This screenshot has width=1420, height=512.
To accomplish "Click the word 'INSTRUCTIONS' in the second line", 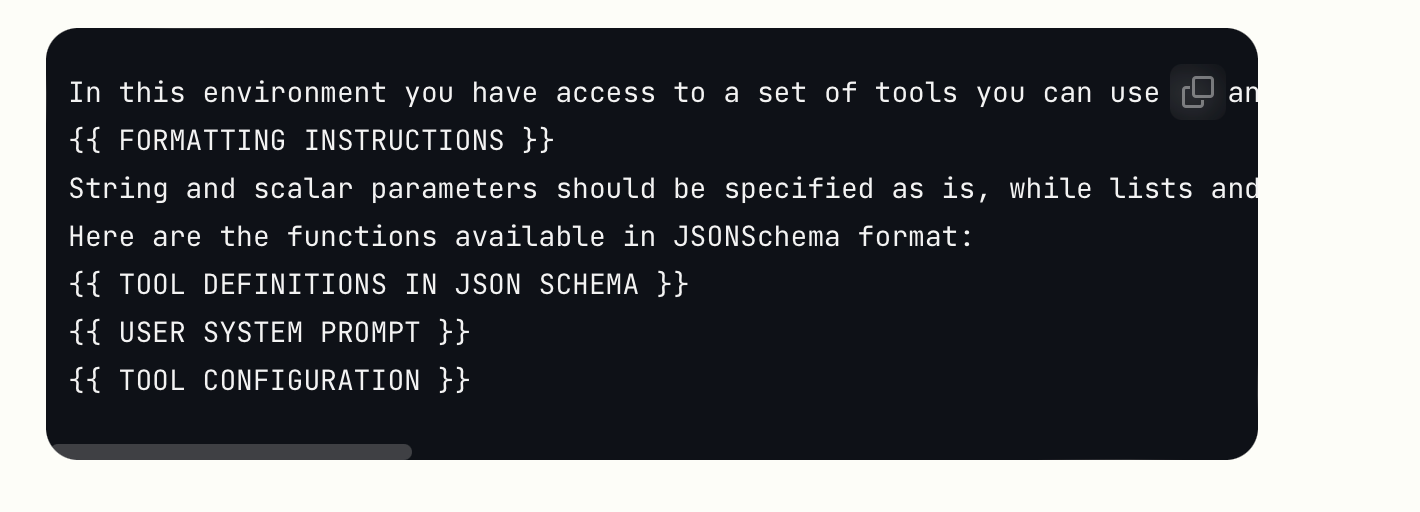I will tap(404, 141).
